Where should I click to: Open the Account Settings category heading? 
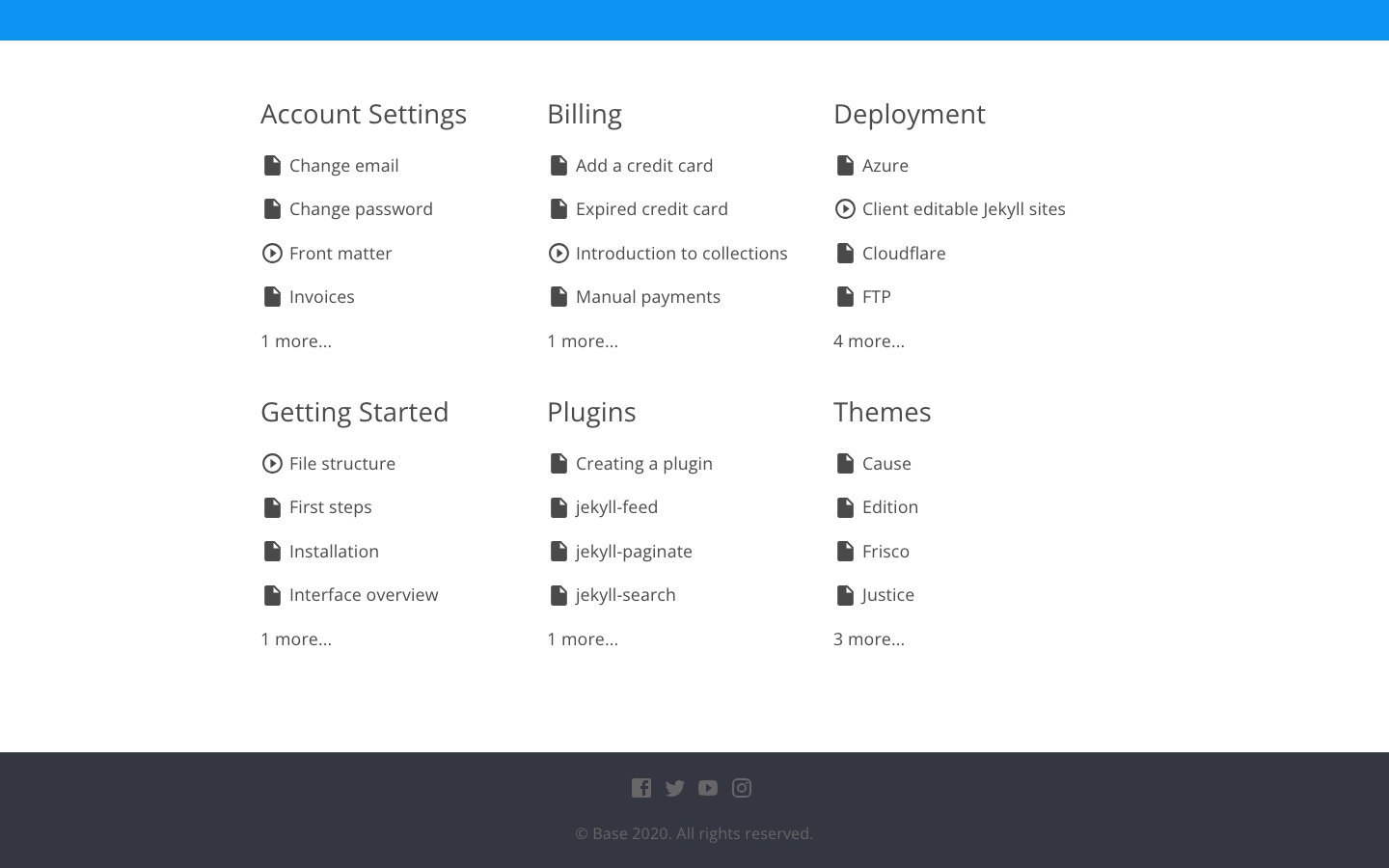[364, 115]
